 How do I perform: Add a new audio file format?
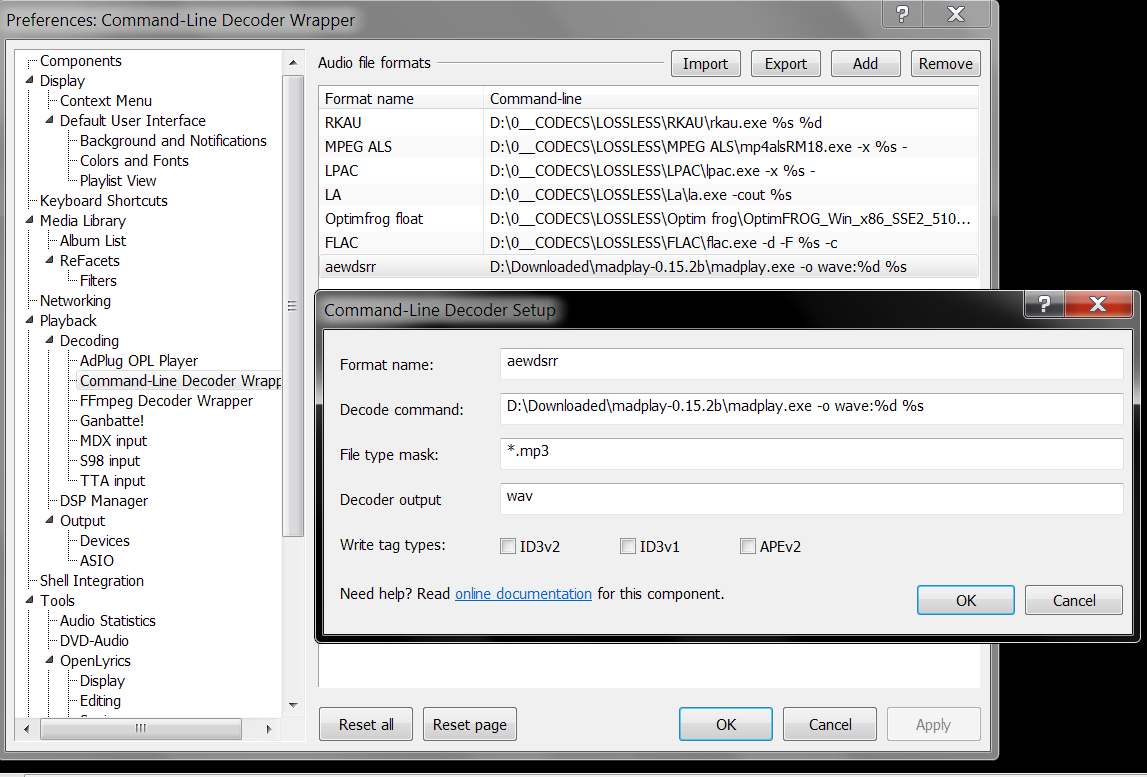coord(865,64)
